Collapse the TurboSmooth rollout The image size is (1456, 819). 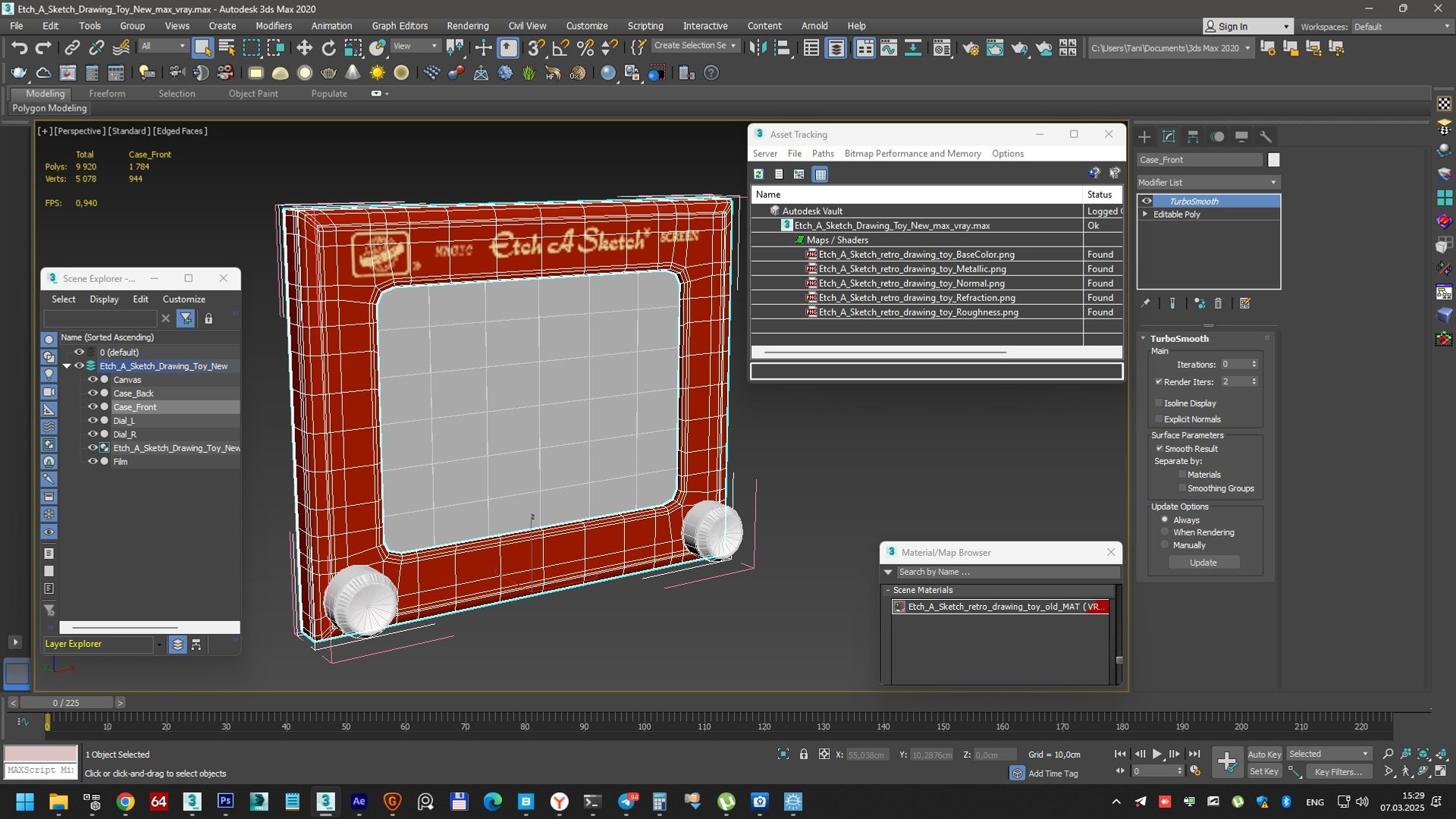pos(1144,339)
